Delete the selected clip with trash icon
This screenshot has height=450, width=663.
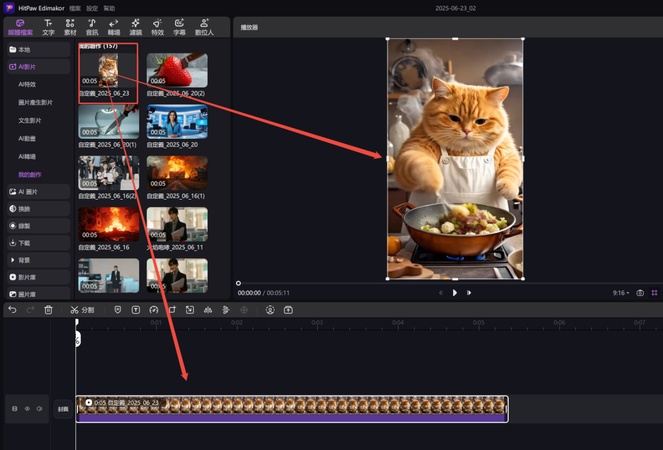click(x=48, y=310)
